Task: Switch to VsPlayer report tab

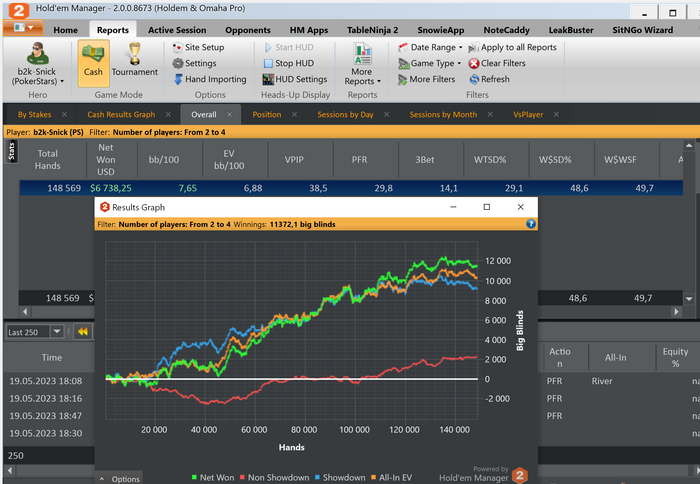Action: 528,115
